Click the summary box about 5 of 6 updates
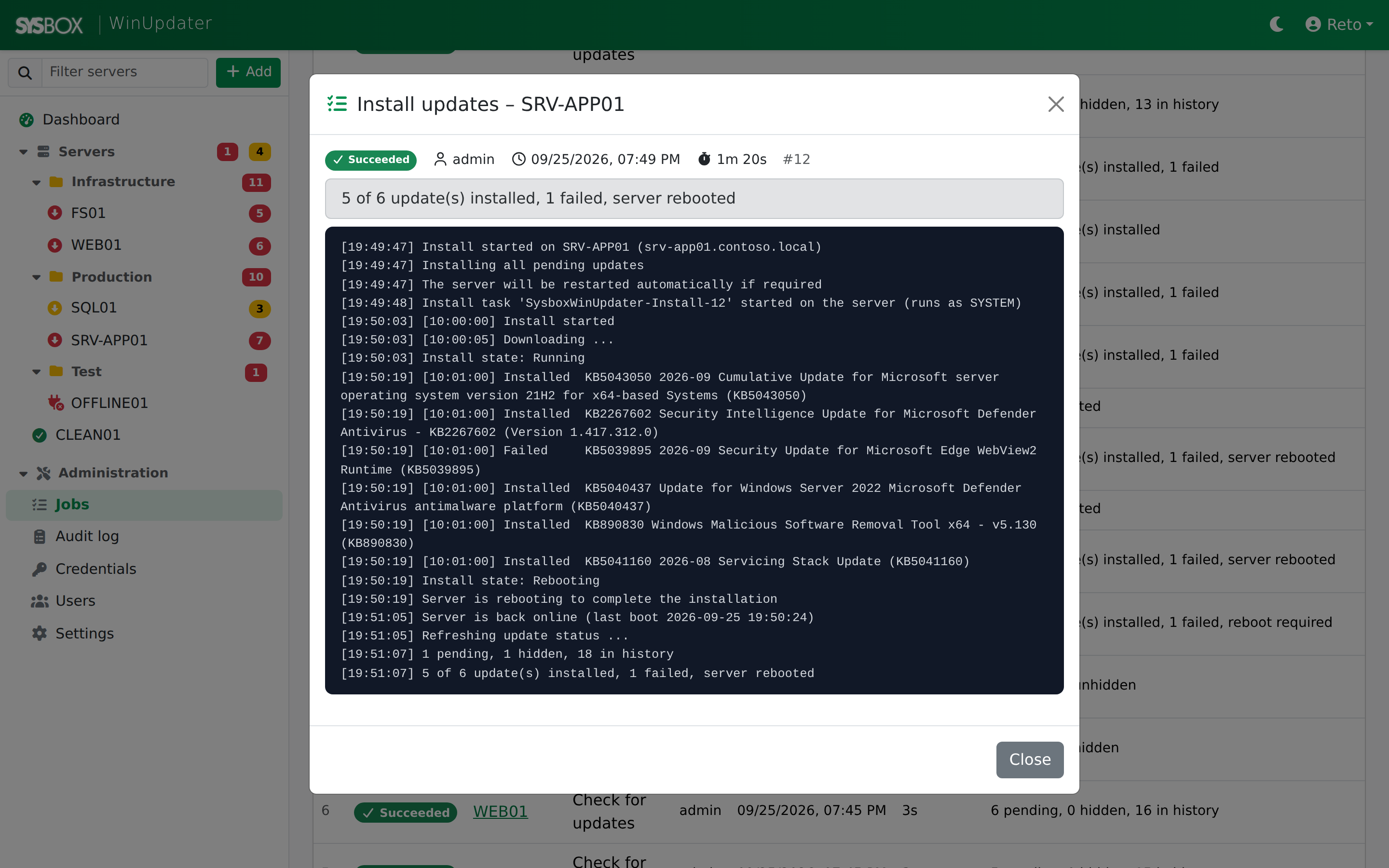Screen dimensions: 1389x868 [x=694, y=199]
